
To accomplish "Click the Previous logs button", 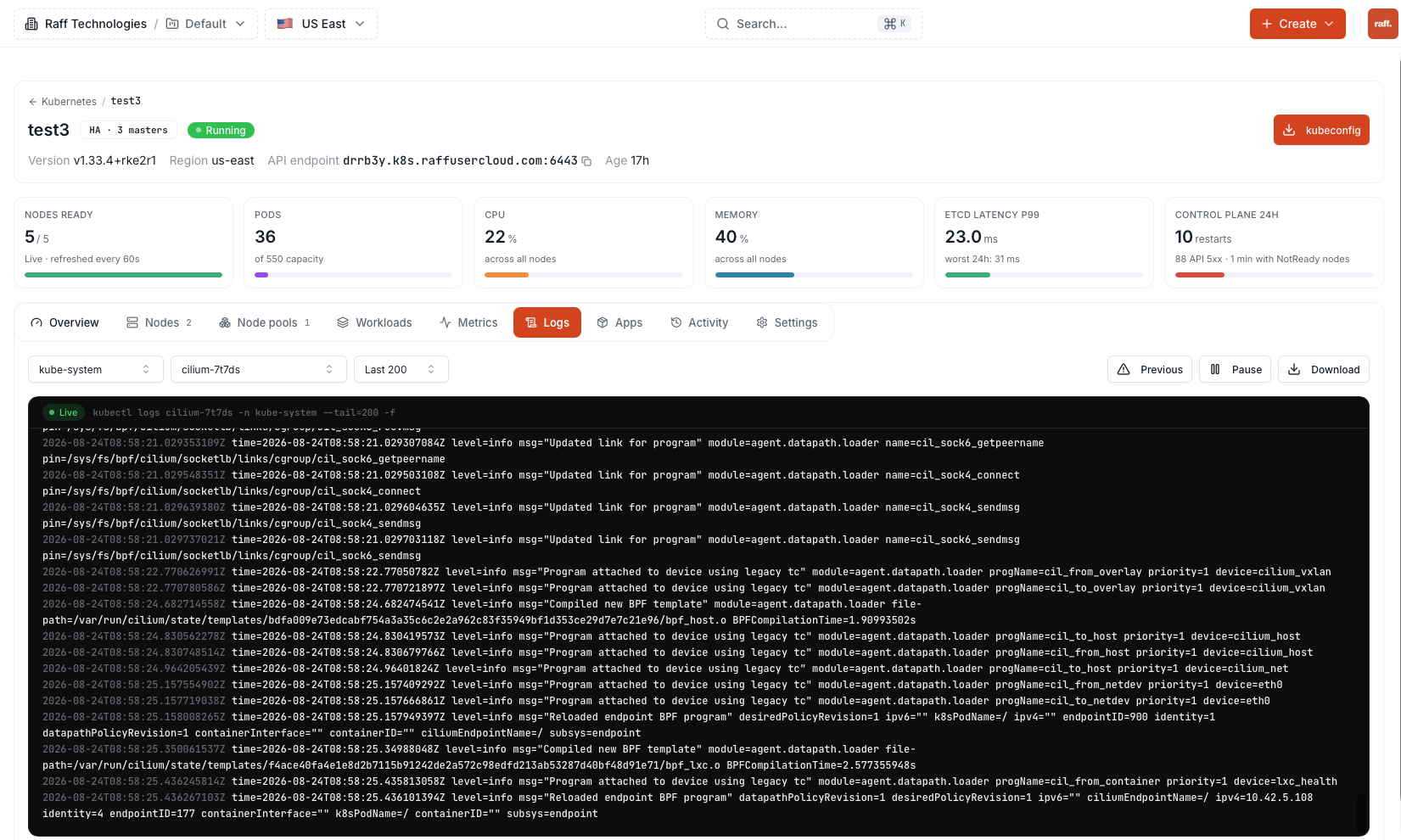I will (x=1150, y=369).
